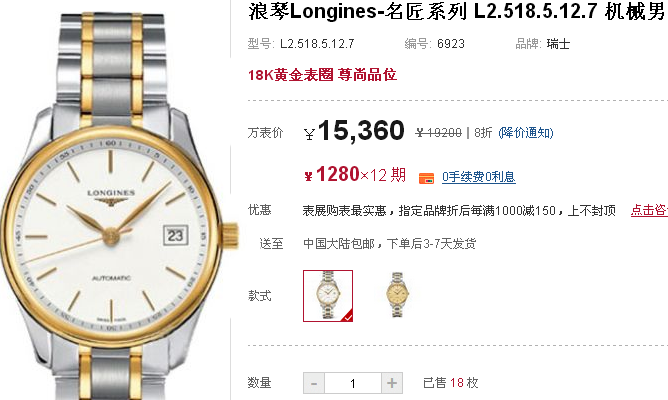Click the 已售 18 枚 sold count

(451, 383)
